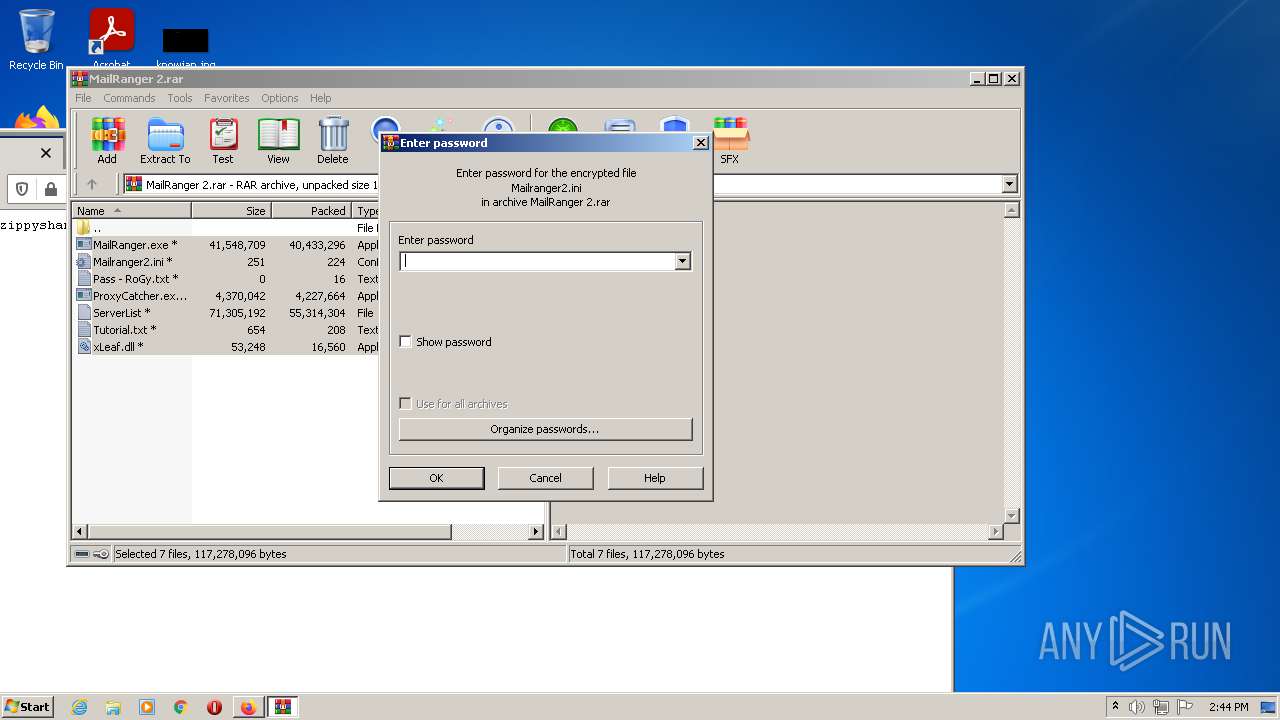The height and width of the screenshot is (720, 1280).
Task: Select the xLeaf.dll file row
Action: coord(226,347)
